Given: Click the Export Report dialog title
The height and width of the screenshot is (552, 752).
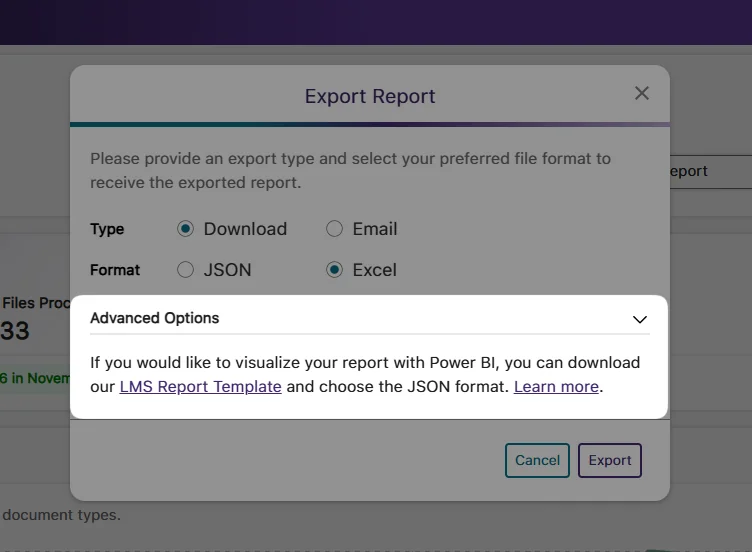Looking at the screenshot, I should click(370, 97).
